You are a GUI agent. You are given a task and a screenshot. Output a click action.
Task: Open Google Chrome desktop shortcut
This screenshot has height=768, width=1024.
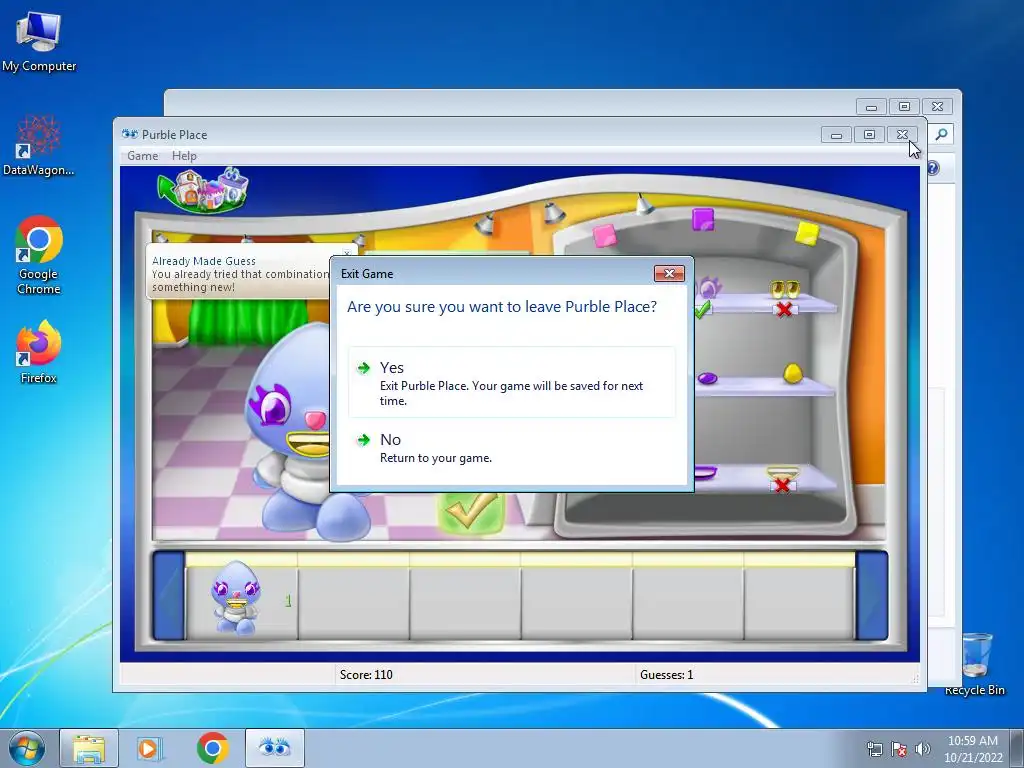(x=39, y=255)
